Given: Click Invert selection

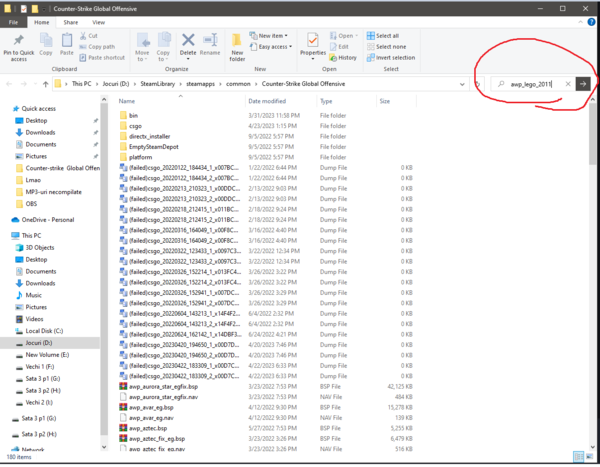Looking at the screenshot, I should click(x=391, y=57).
